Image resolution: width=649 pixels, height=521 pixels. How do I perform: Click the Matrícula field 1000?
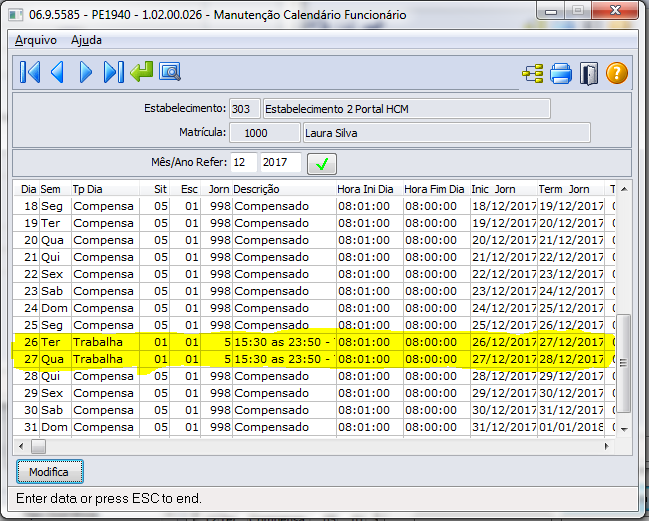coord(264,133)
